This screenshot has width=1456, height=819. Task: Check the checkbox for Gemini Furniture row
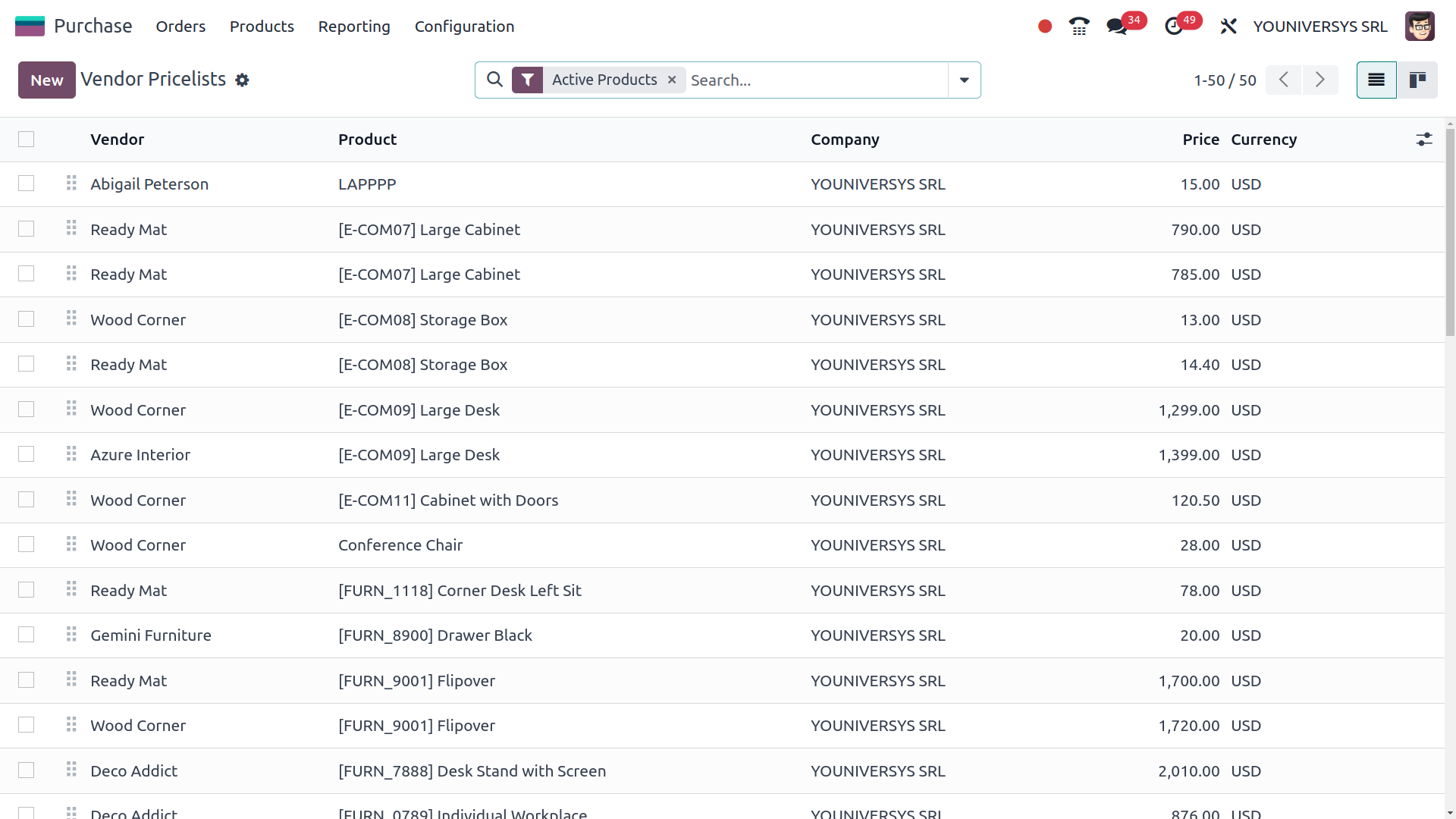(x=26, y=635)
